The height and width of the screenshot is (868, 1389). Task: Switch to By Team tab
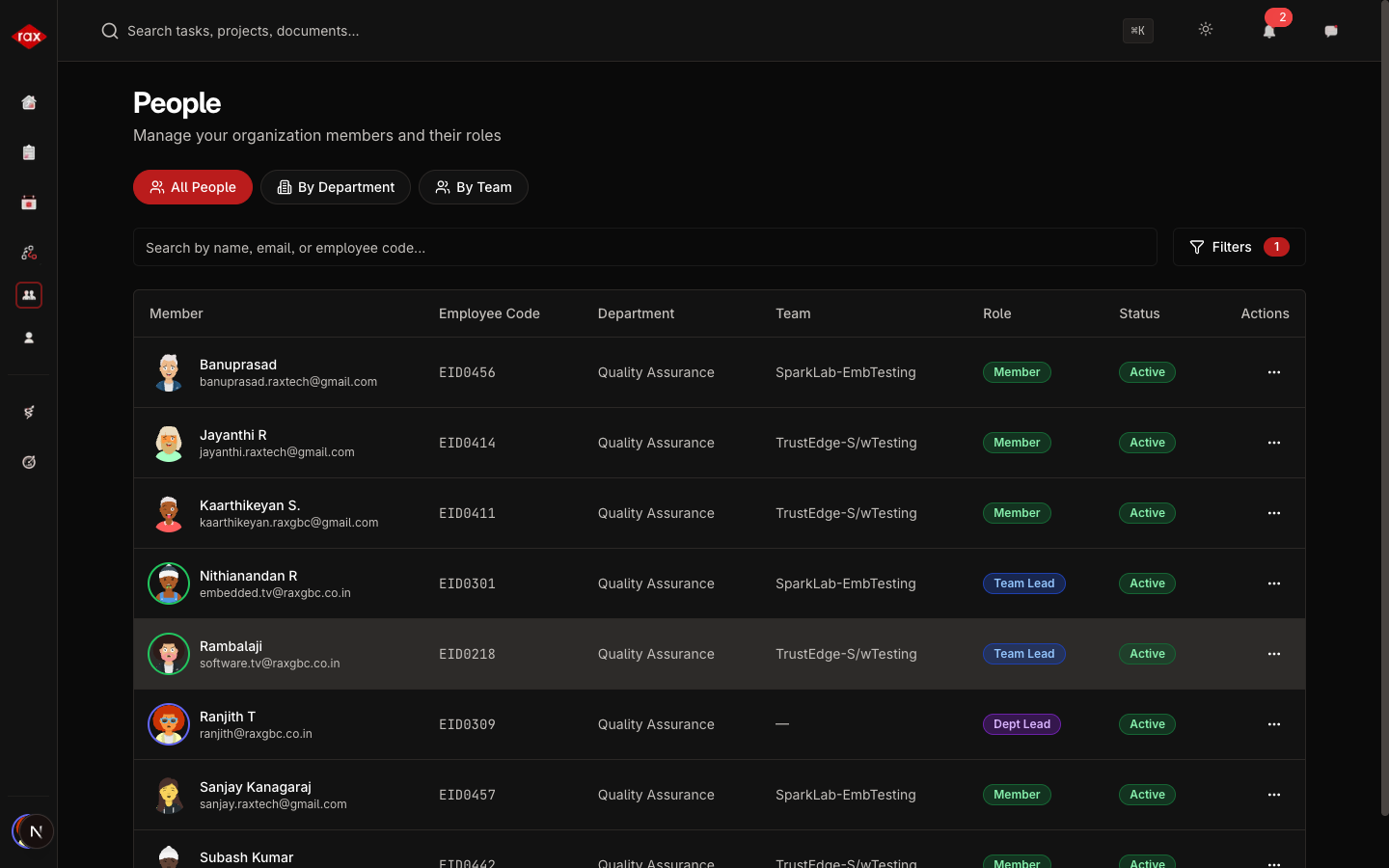point(474,187)
